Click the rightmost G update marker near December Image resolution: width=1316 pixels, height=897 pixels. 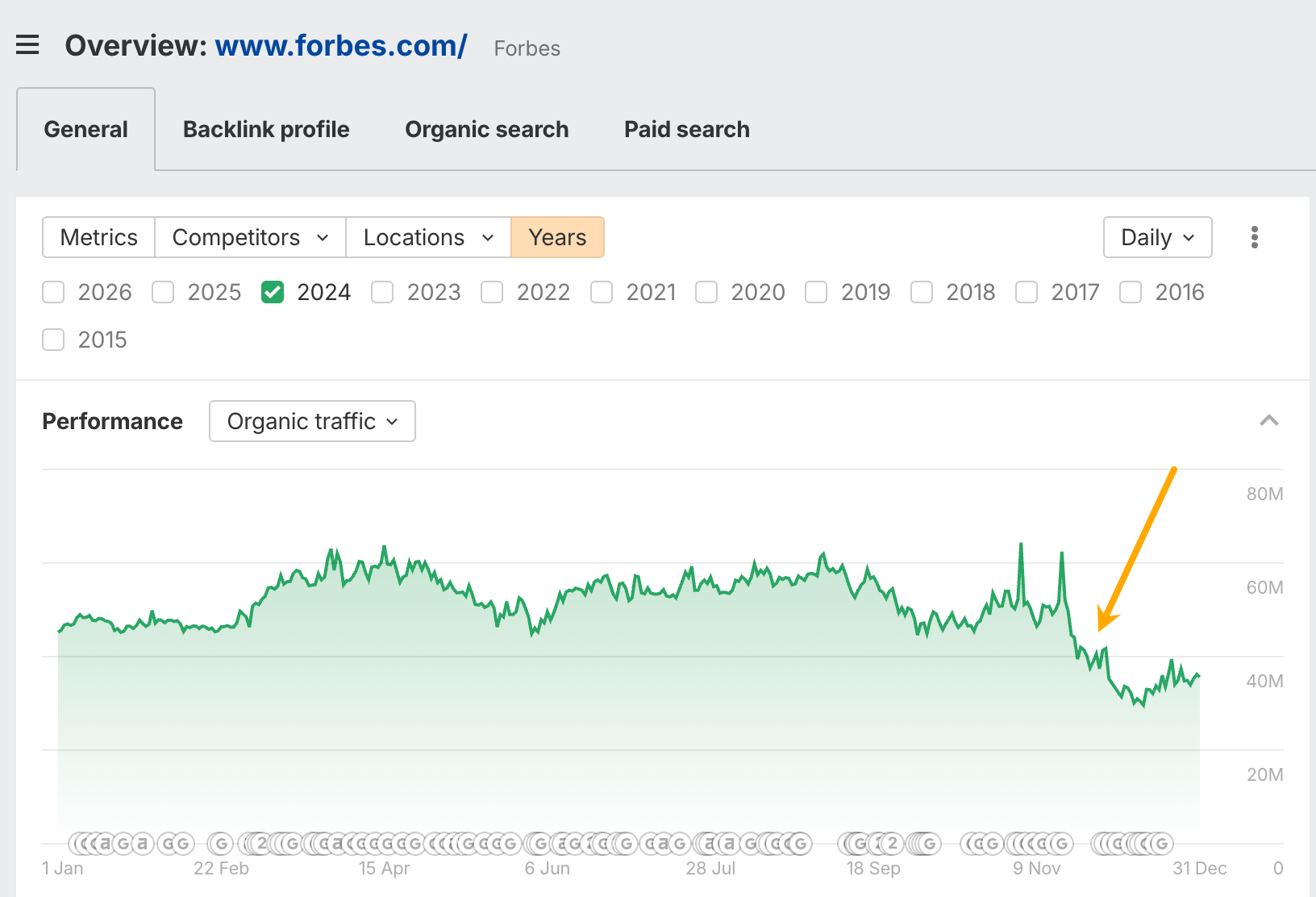click(1161, 844)
